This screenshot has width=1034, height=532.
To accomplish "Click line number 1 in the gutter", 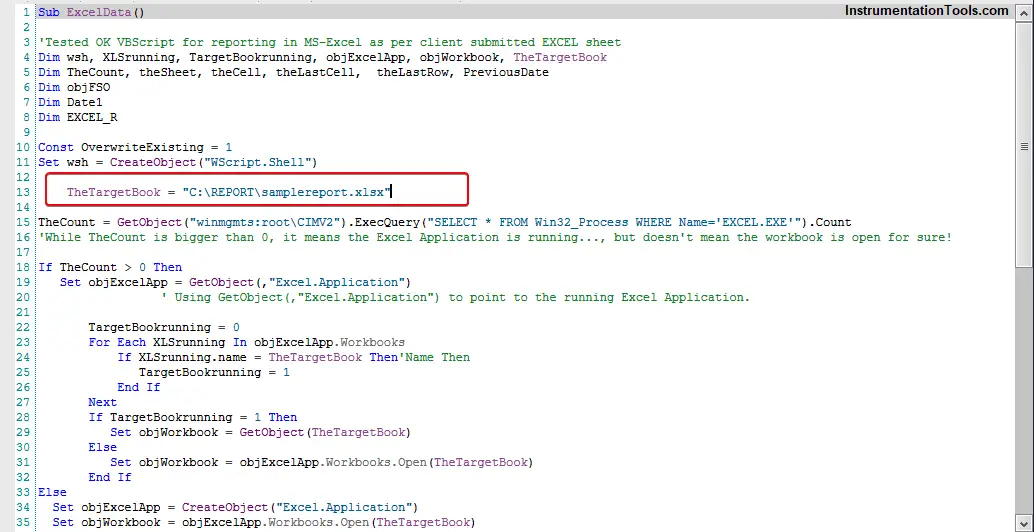I will [x=26, y=12].
